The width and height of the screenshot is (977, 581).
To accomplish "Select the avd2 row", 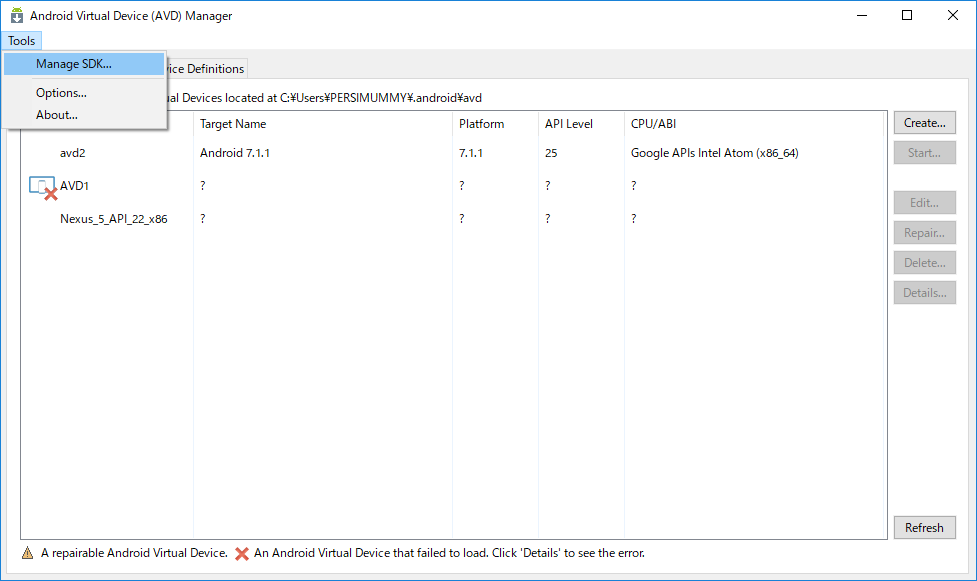I will click(452, 153).
